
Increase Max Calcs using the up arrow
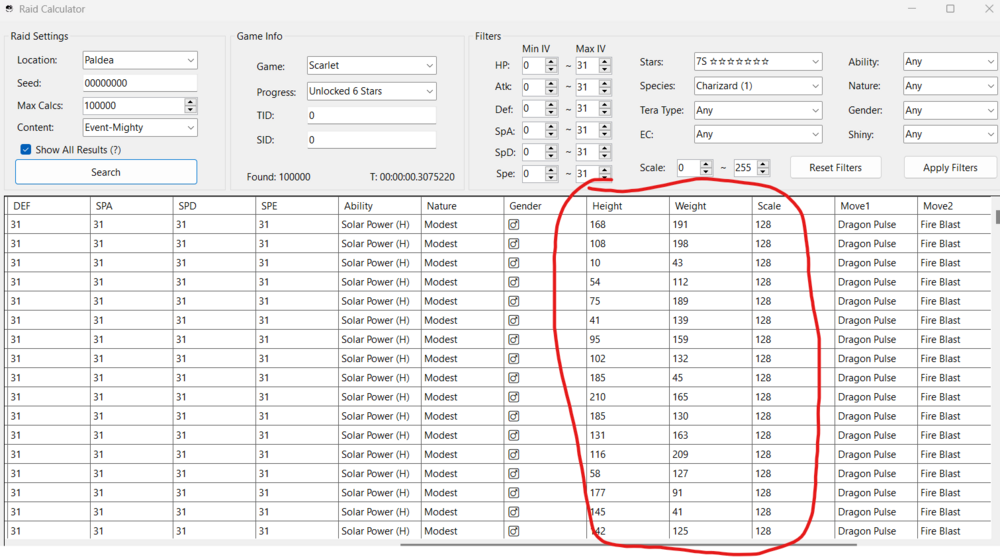(190, 102)
